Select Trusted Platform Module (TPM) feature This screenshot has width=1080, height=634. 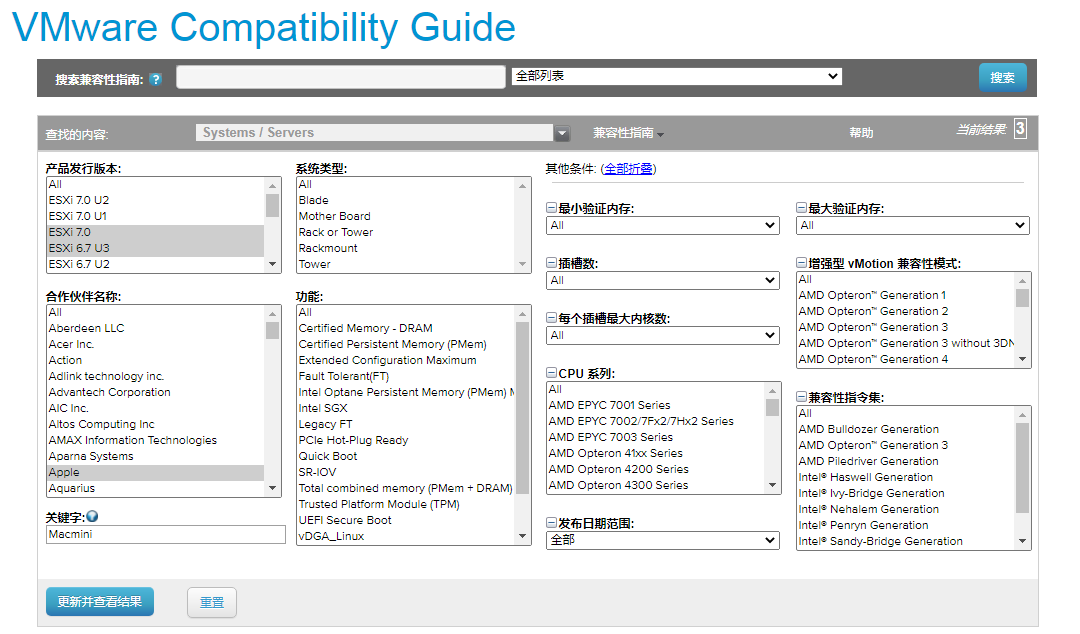406,504
